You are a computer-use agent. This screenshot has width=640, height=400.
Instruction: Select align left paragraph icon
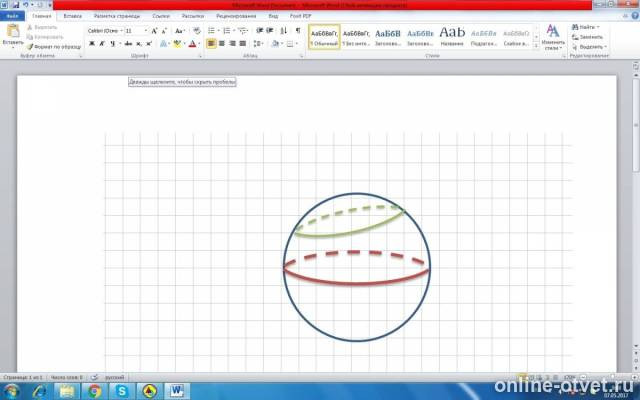211,44
